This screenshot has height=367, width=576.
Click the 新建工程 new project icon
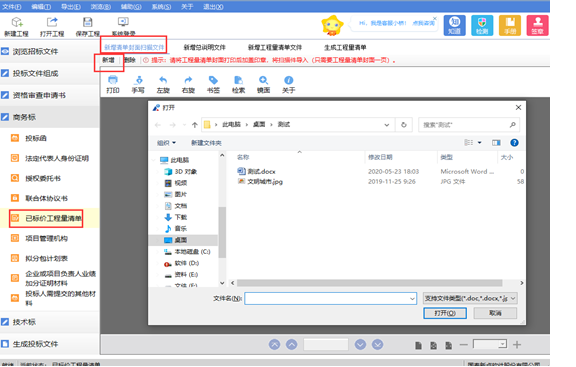click(17, 22)
